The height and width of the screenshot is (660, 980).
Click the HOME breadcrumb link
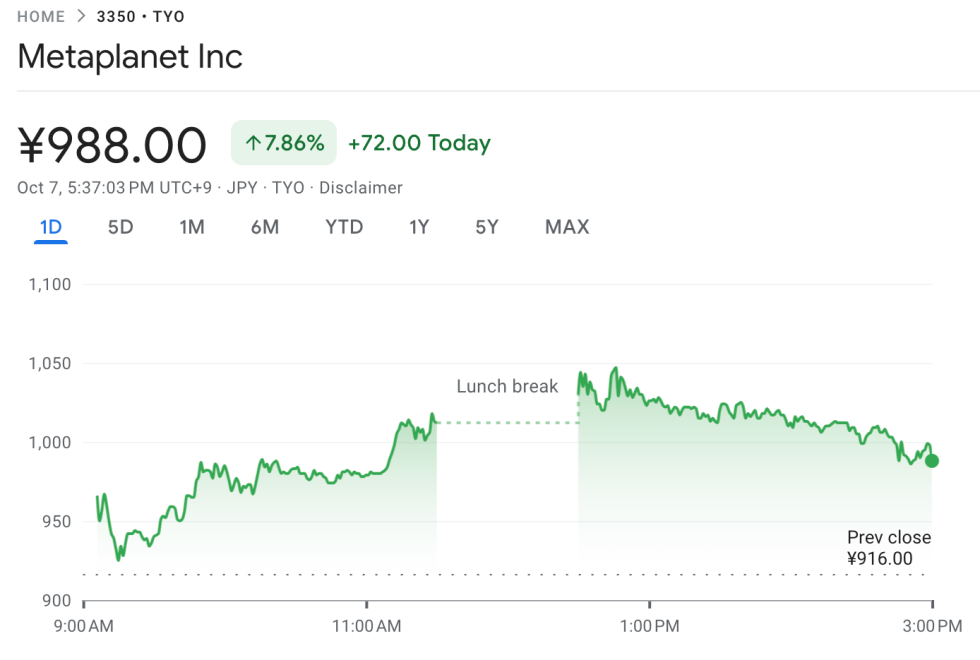click(x=41, y=17)
